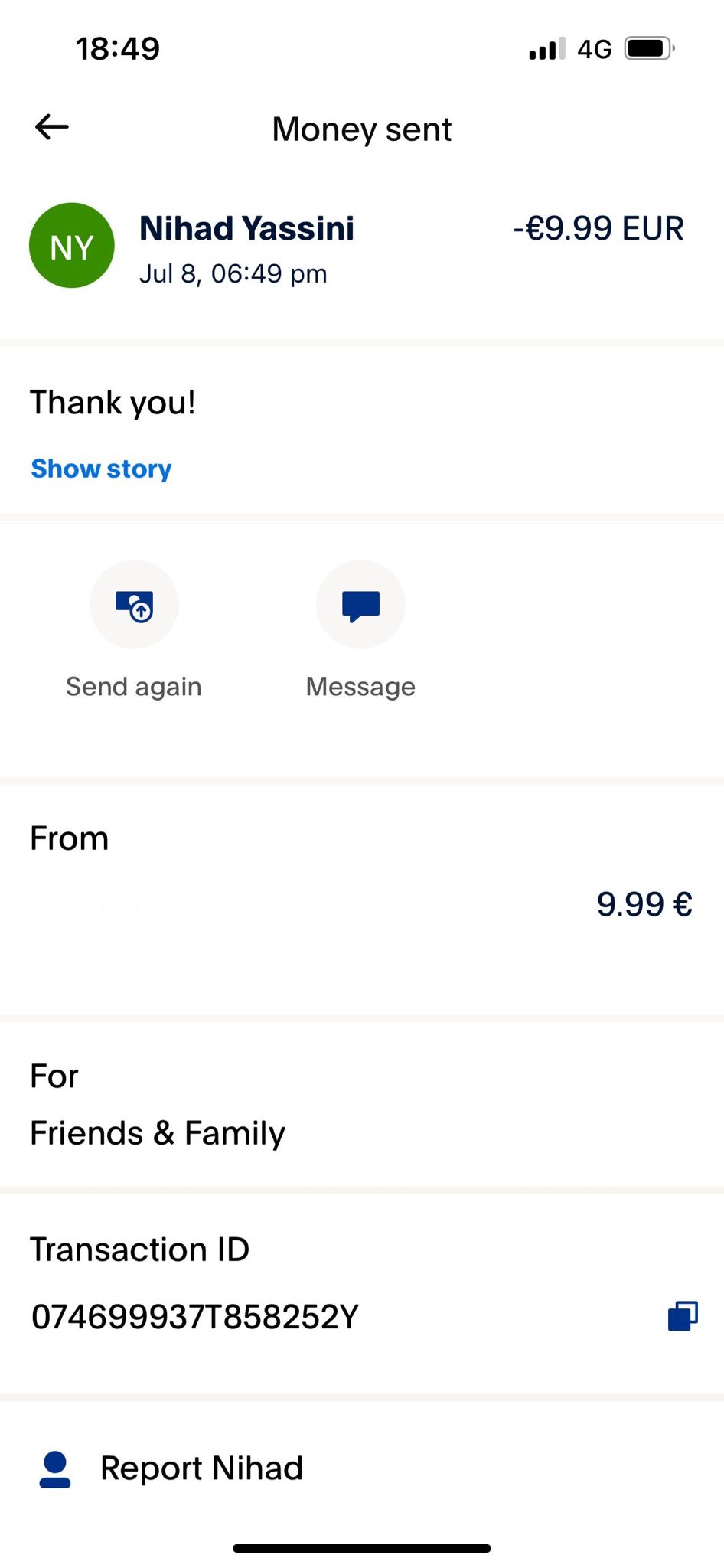Tap the -€9.99 EUR amount

[598, 228]
